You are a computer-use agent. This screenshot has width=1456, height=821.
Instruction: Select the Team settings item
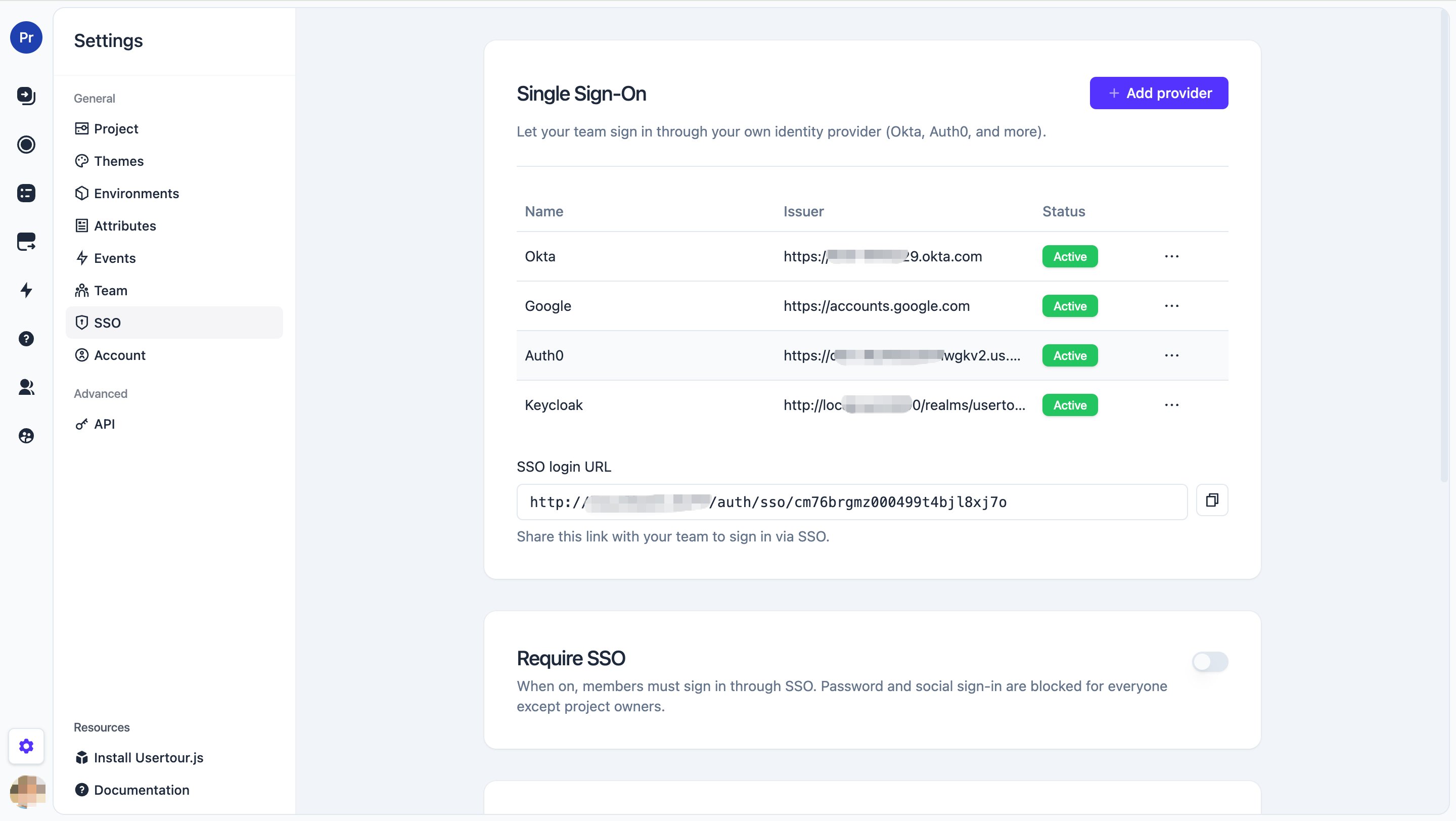coord(174,290)
